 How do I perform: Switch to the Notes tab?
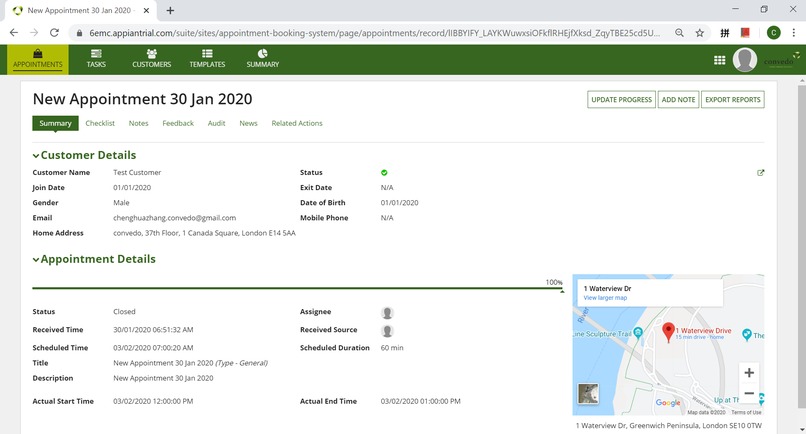click(138, 123)
